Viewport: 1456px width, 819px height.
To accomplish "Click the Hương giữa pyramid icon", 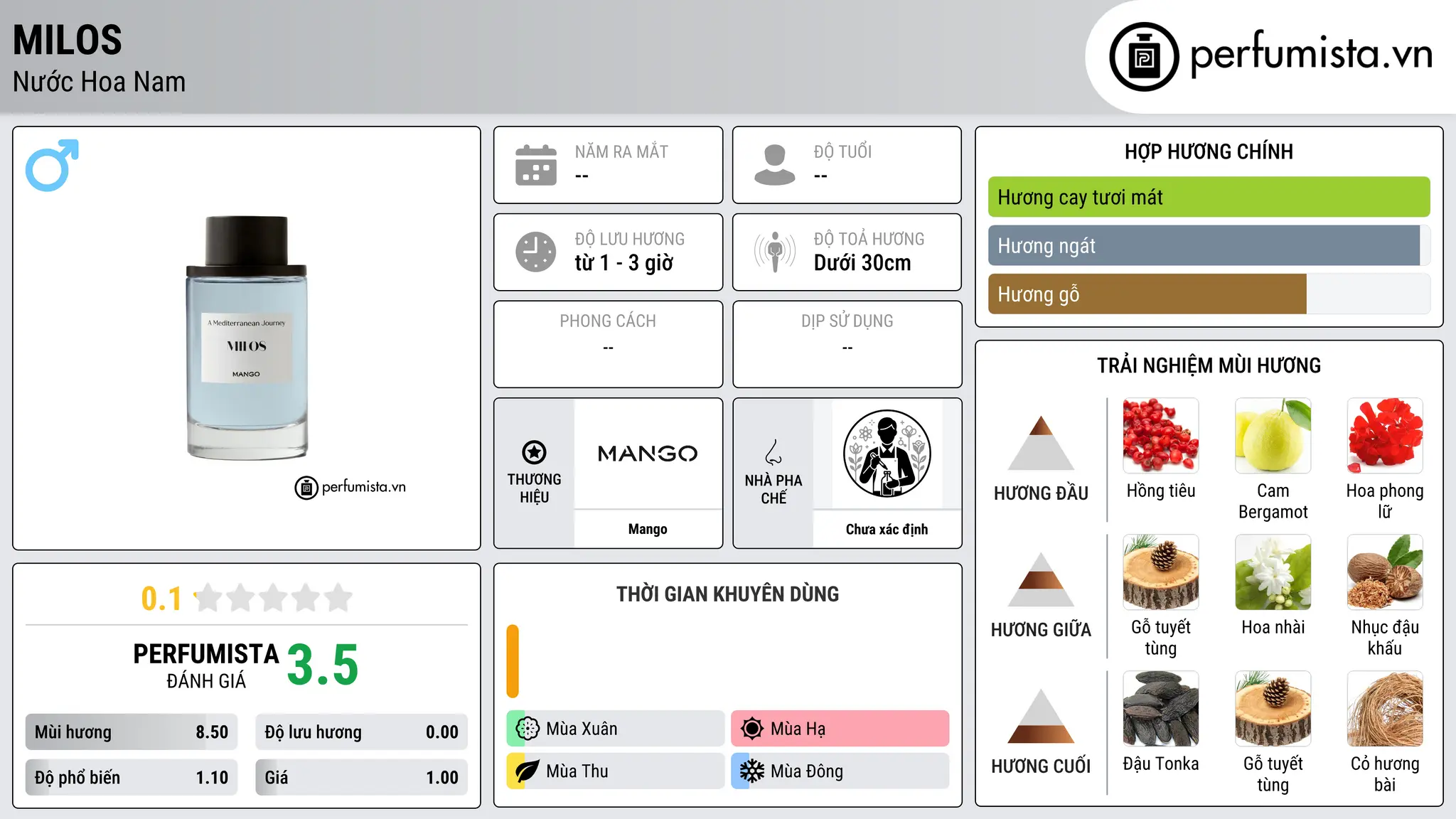I will pyautogui.click(x=1041, y=579).
